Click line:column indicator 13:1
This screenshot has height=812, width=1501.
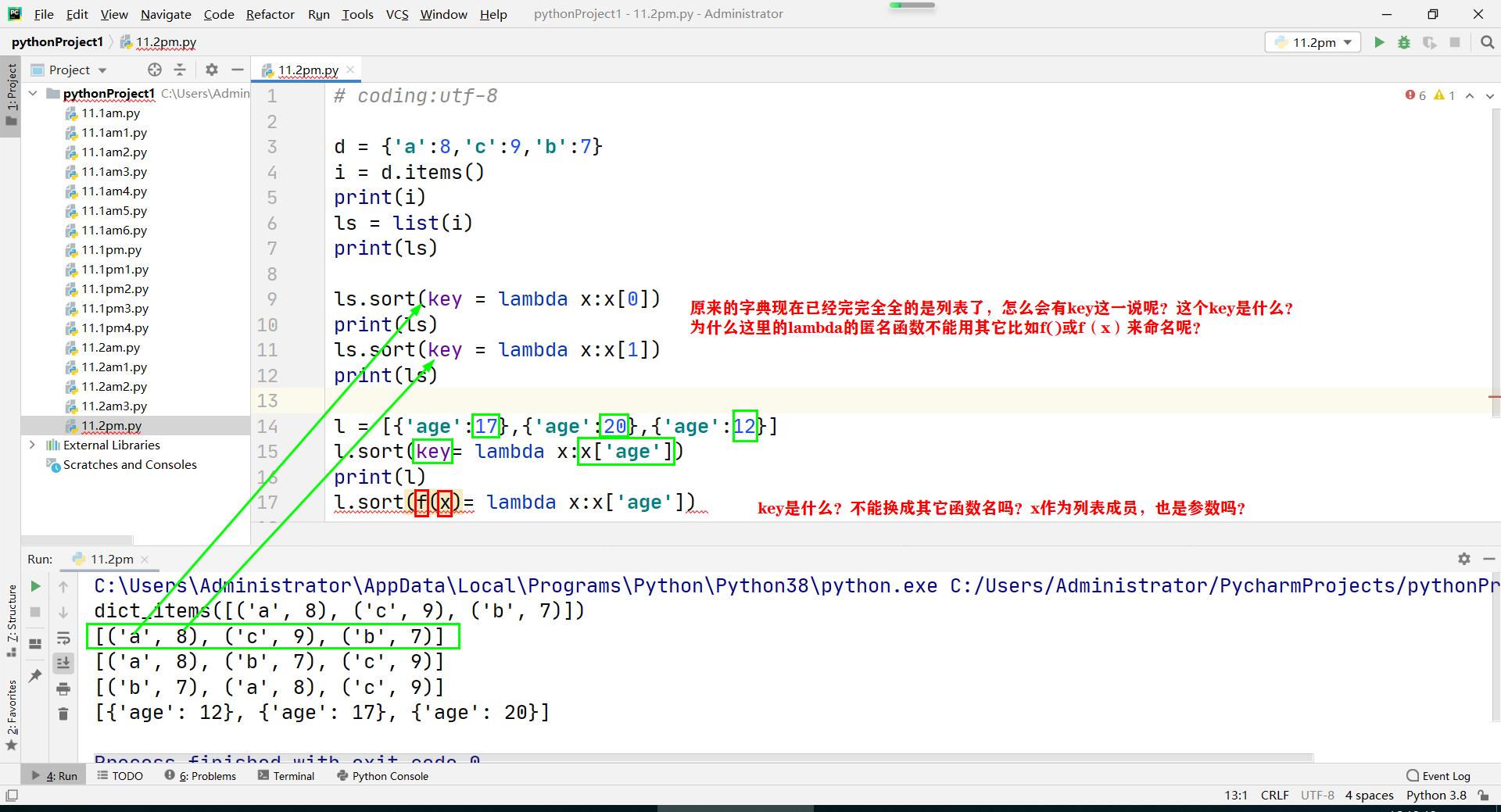pos(1236,796)
